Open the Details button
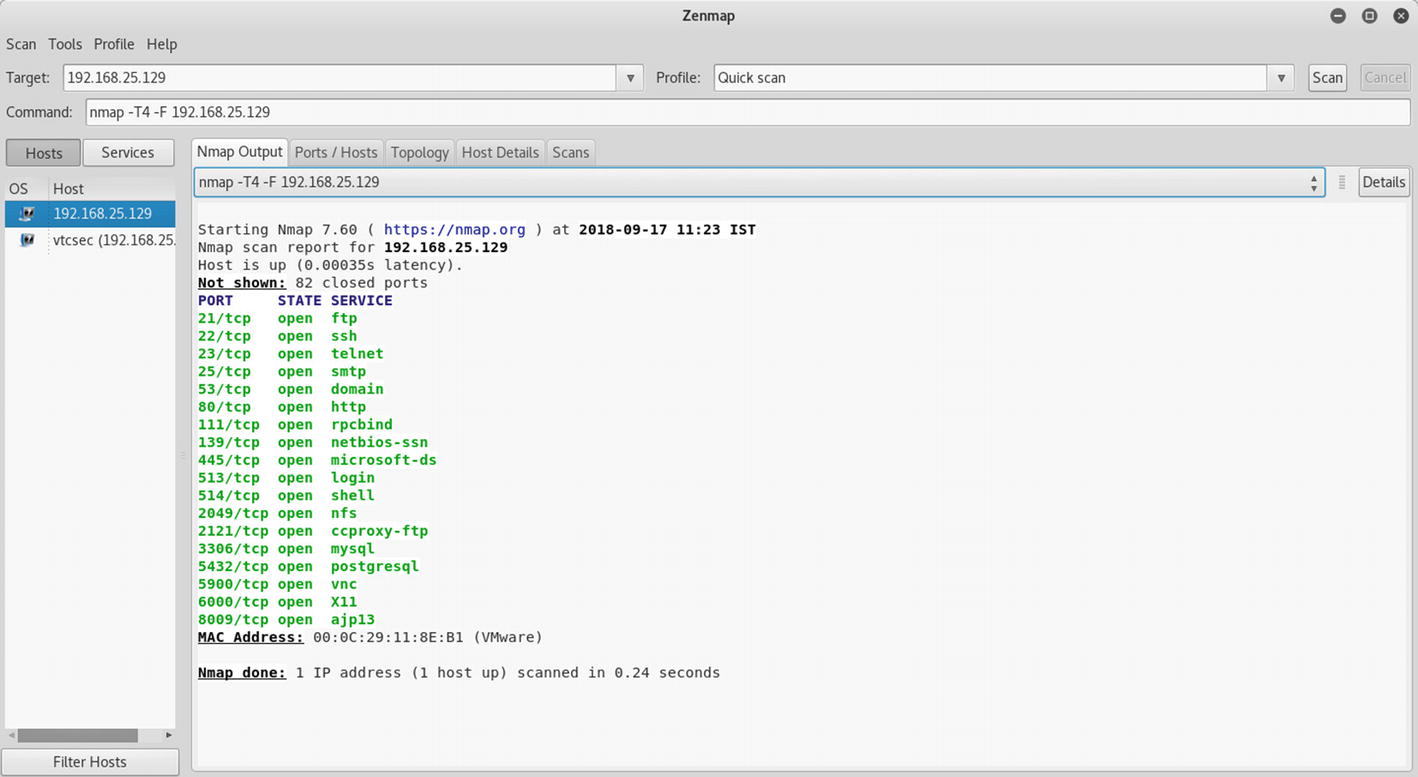This screenshot has width=1418, height=777. coord(1384,182)
